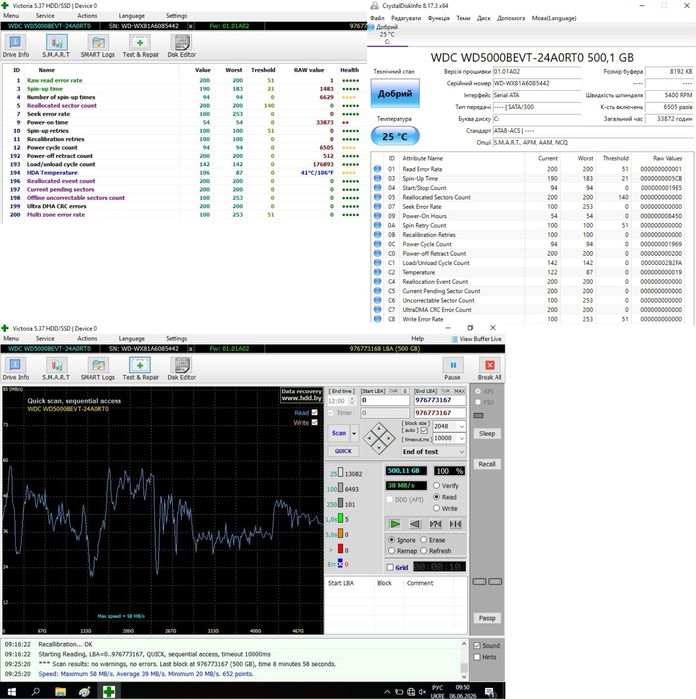Viewport: 696px width, 699px height.
Task: Open the timeout 10000 dropdown
Action: 461,438
